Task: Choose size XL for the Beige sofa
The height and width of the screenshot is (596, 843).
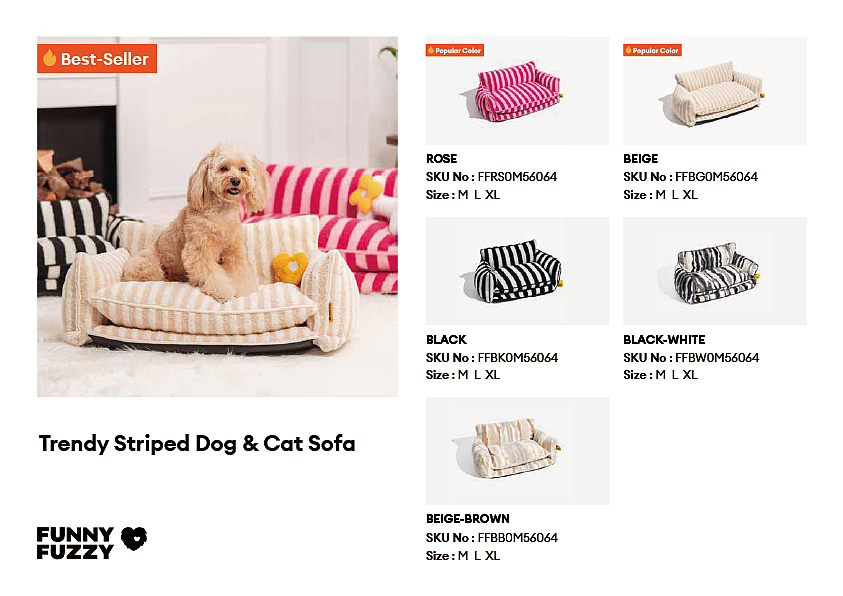Action: [690, 195]
